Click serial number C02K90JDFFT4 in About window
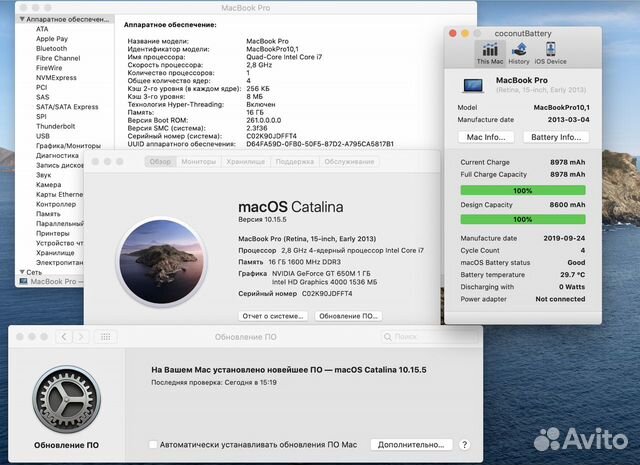Screen dimensions: 640x465 pos(327,294)
